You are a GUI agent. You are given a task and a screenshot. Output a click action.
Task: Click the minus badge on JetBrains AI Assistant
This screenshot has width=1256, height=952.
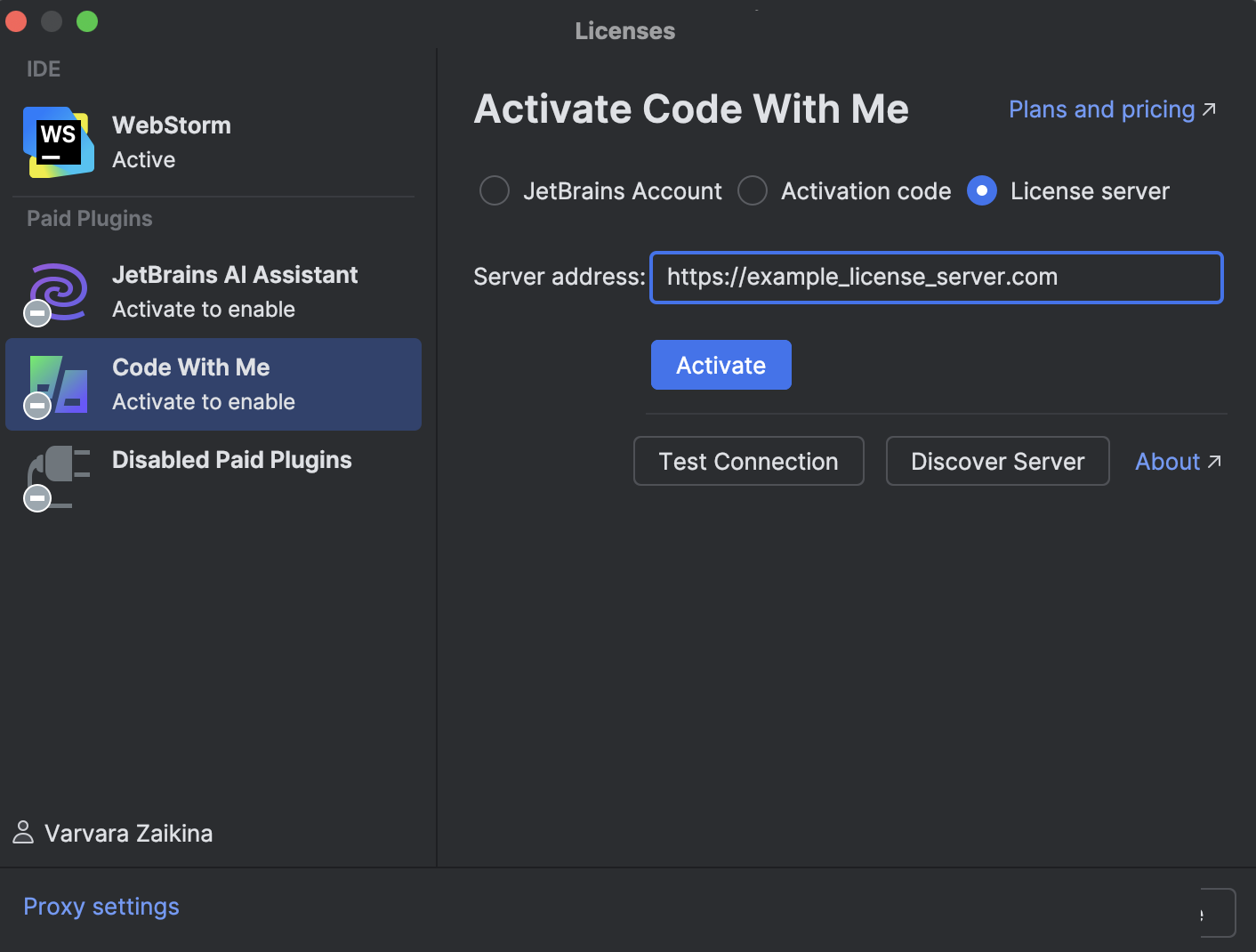pos(36,312)
